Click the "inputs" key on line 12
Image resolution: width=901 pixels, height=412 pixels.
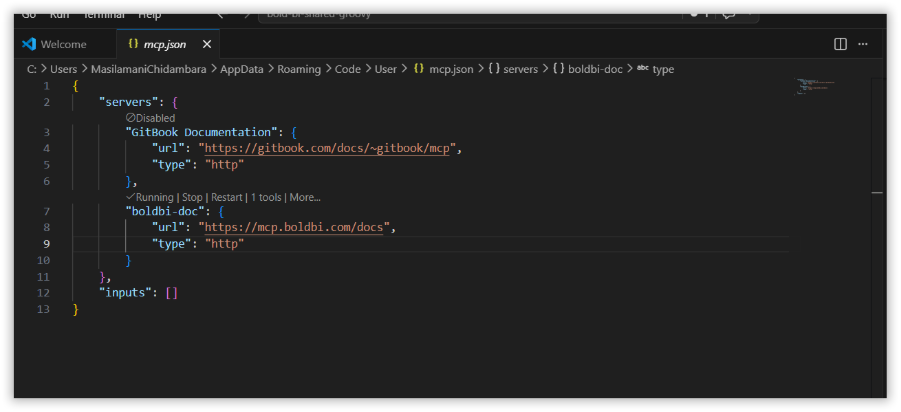[x=125, y=293]
